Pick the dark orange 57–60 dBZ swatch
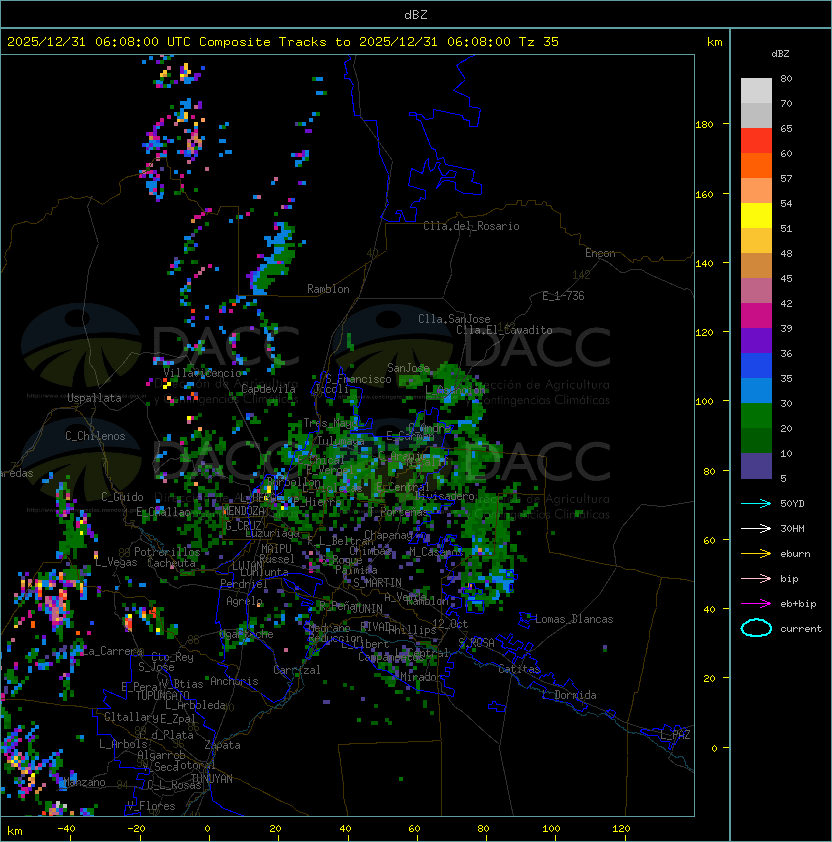832x842 pixels. (x=756, y=166)
